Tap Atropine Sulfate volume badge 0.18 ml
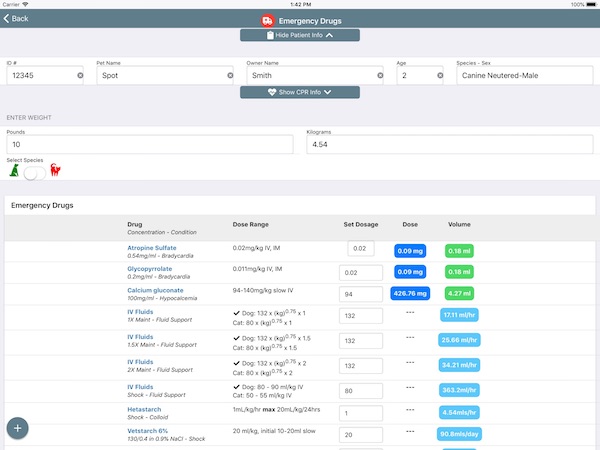 [x=459, y=251]
